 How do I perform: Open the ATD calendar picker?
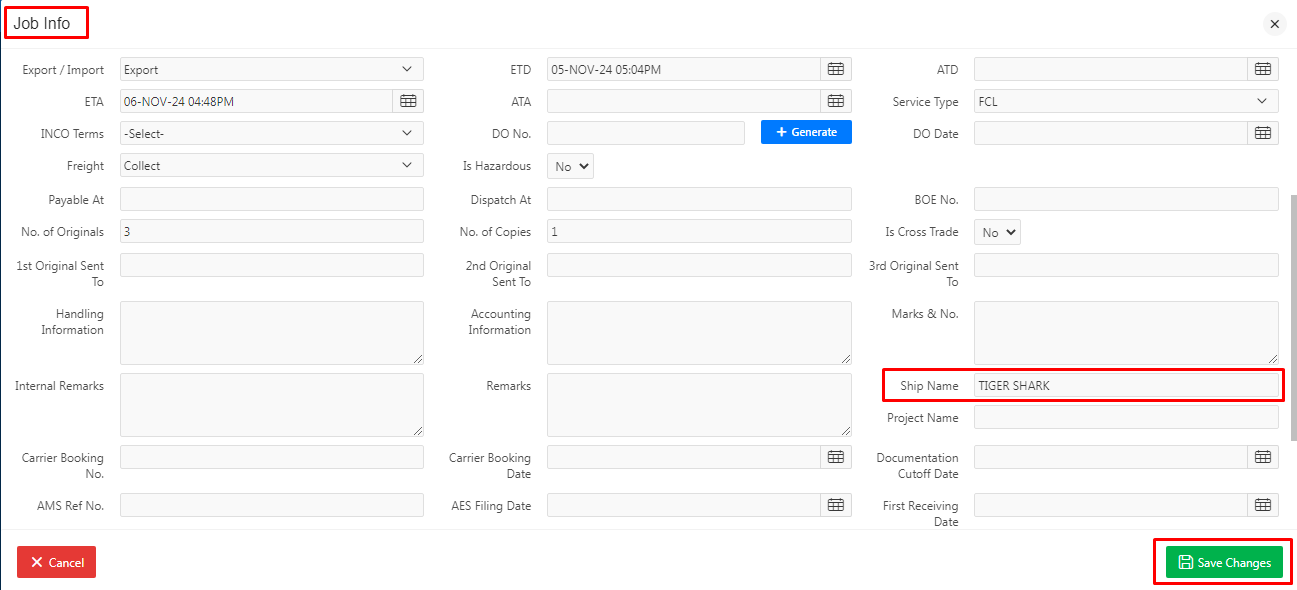[1263, 69]
